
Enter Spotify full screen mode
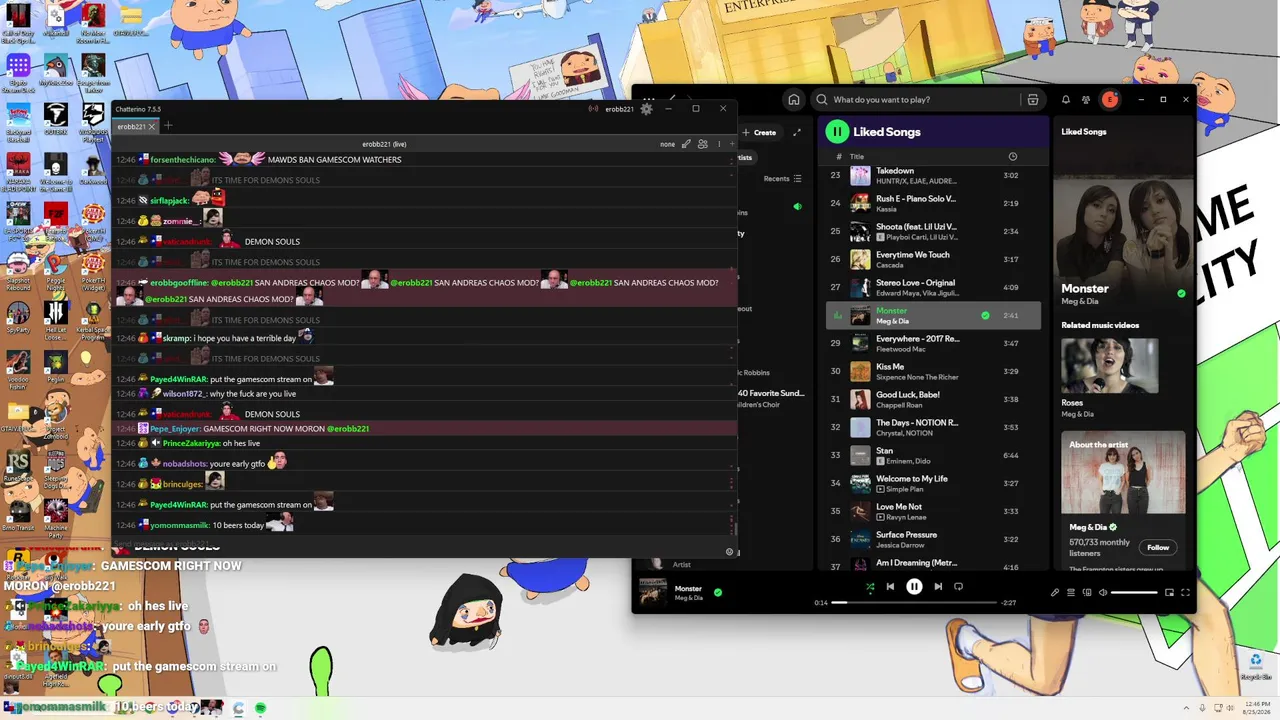pyautogui.click(x=1185, y=593)
